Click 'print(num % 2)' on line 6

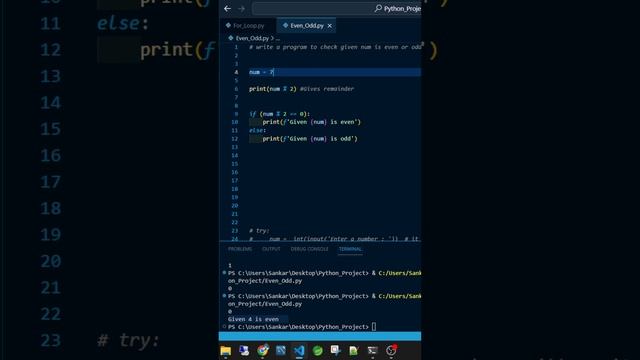[x=273, y=89]
